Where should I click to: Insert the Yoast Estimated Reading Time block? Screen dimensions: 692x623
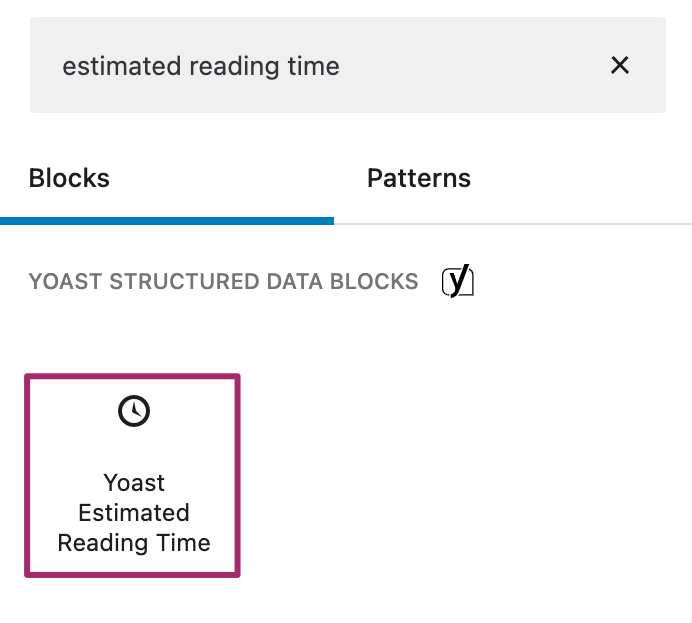tap(133, 476)
